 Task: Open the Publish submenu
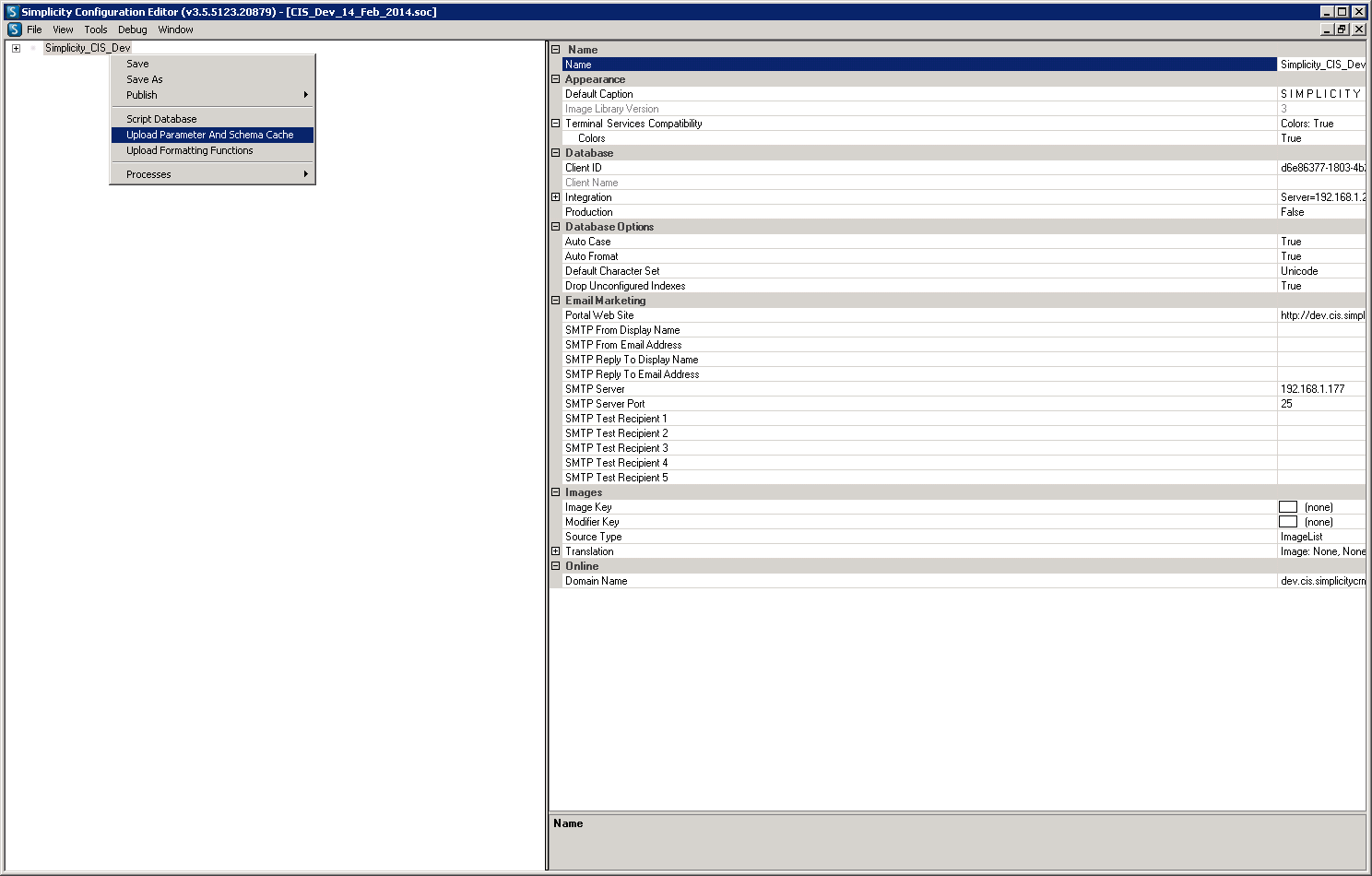tap(212, 95)
